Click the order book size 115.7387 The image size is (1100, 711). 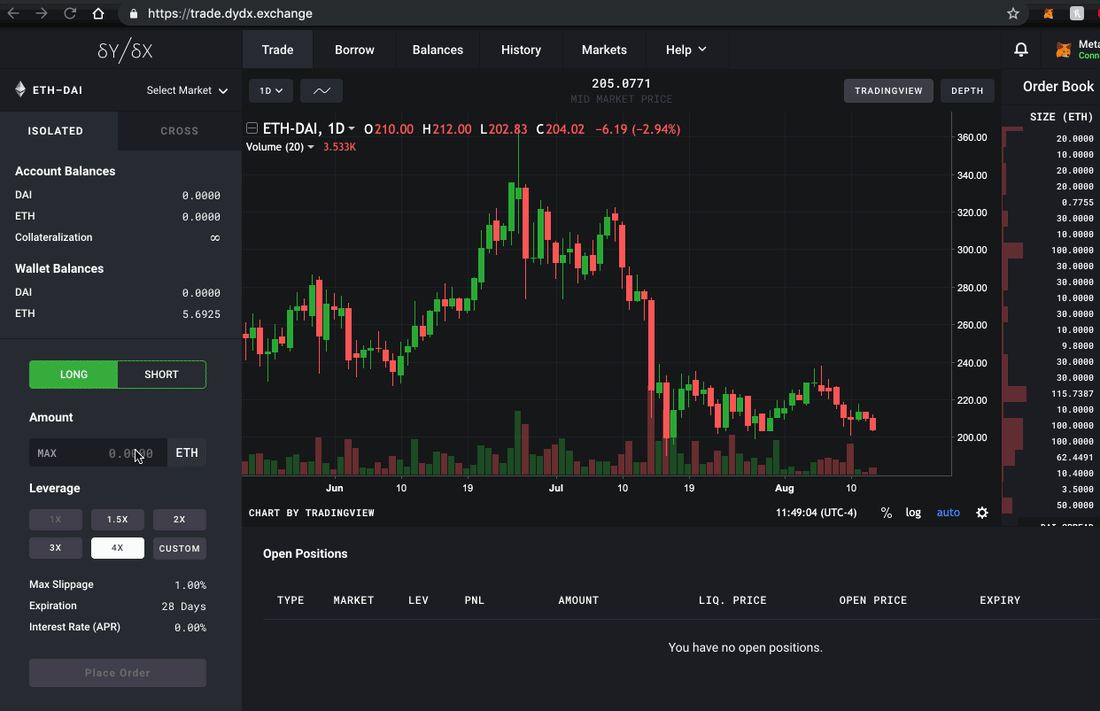click(x=1072, y=394)
